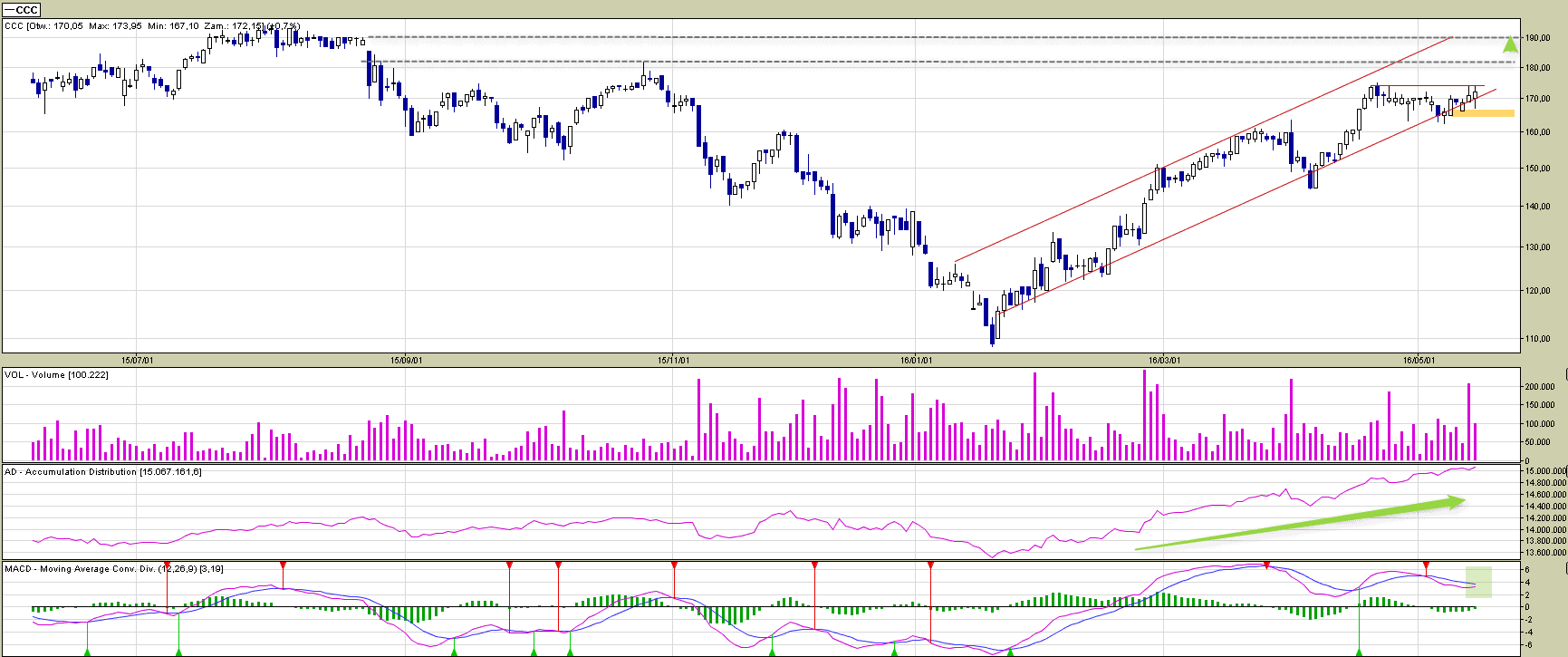
Task: Select the orange support zone rectangle
Action: pyautogui.click(x=1483, y=113)
